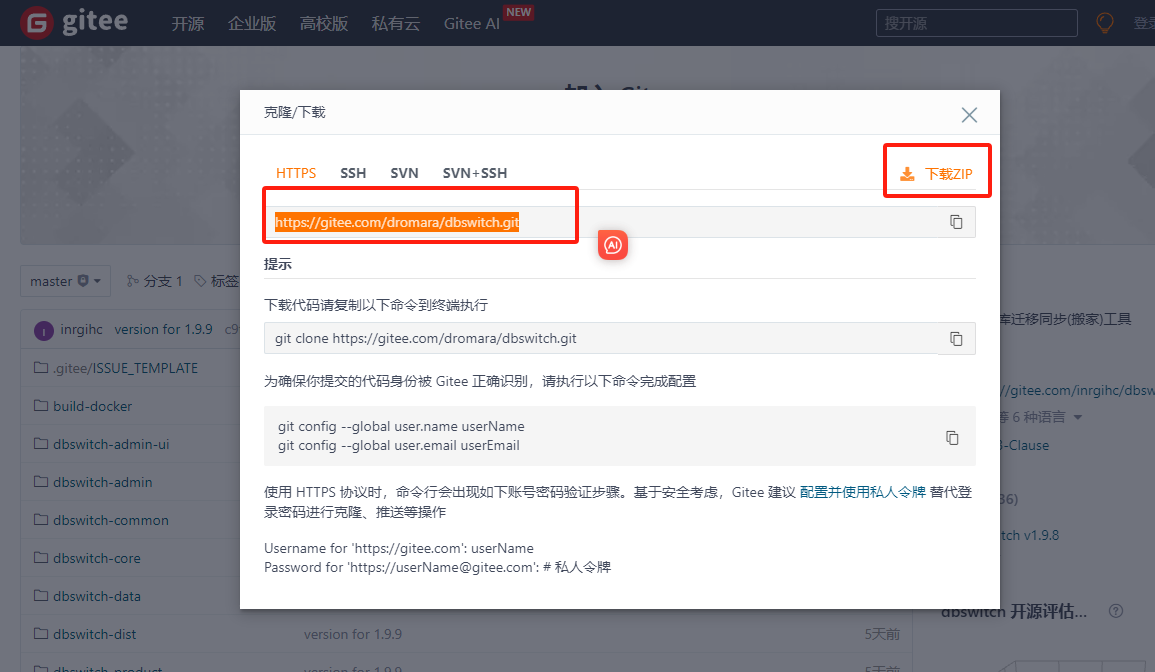Click the 下载ZIP download button
This screenshot has width=1155, height=672.
point(936,174)
